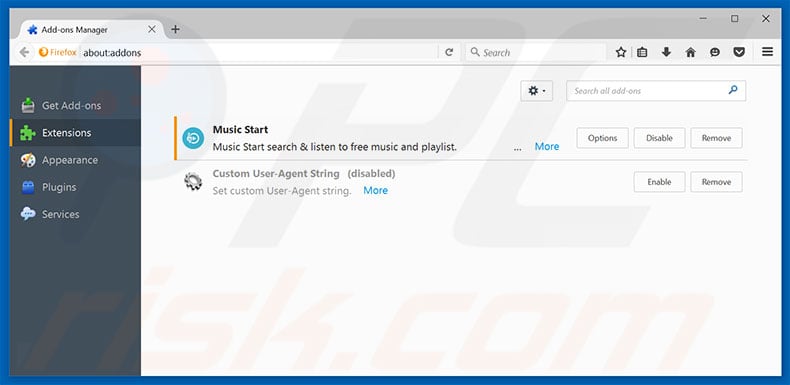
Task: Click the Music Start extension icon
Action: tap(193, 138)
